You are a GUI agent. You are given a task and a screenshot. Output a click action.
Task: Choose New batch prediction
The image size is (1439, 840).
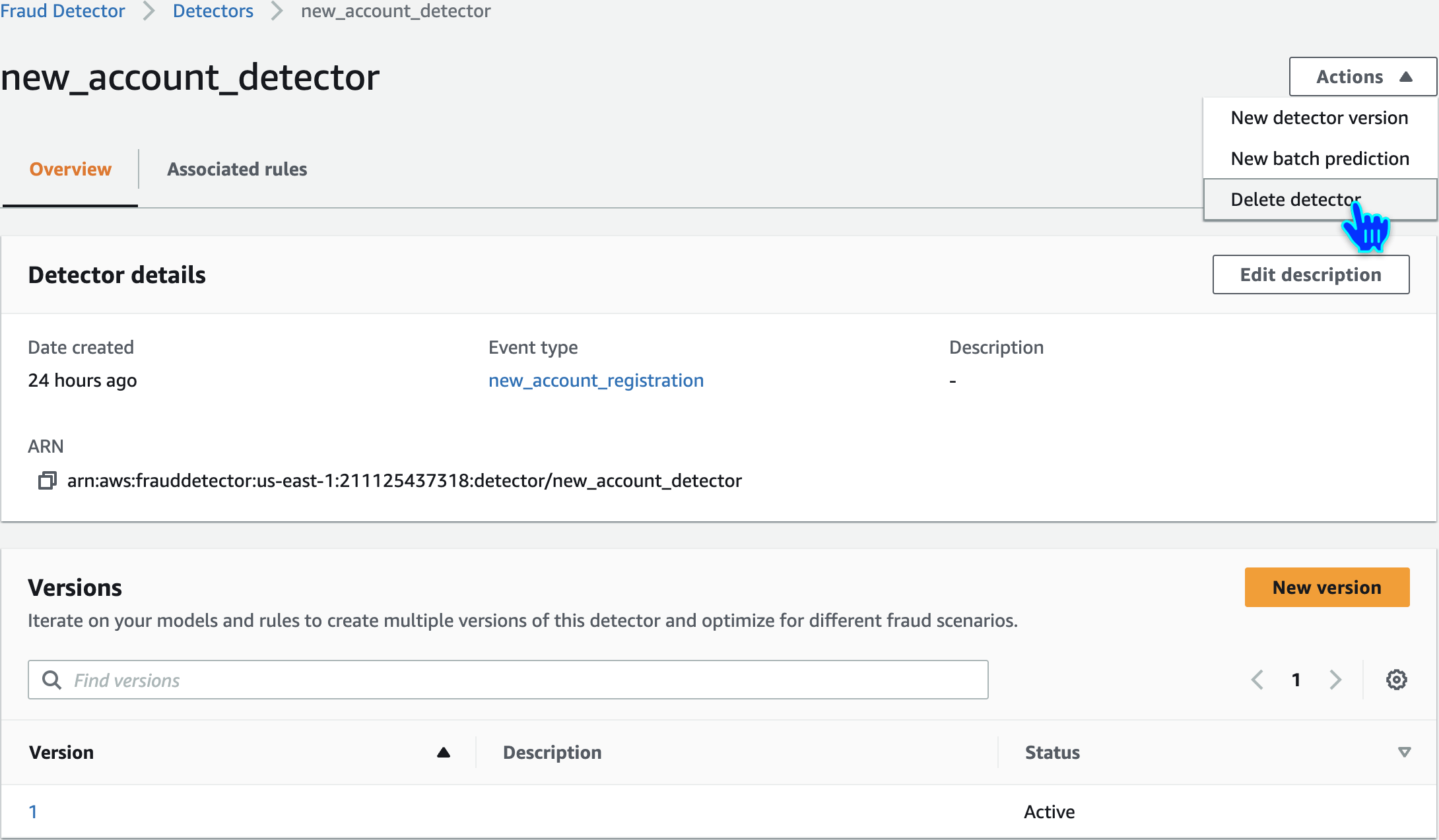[1320, 158]
